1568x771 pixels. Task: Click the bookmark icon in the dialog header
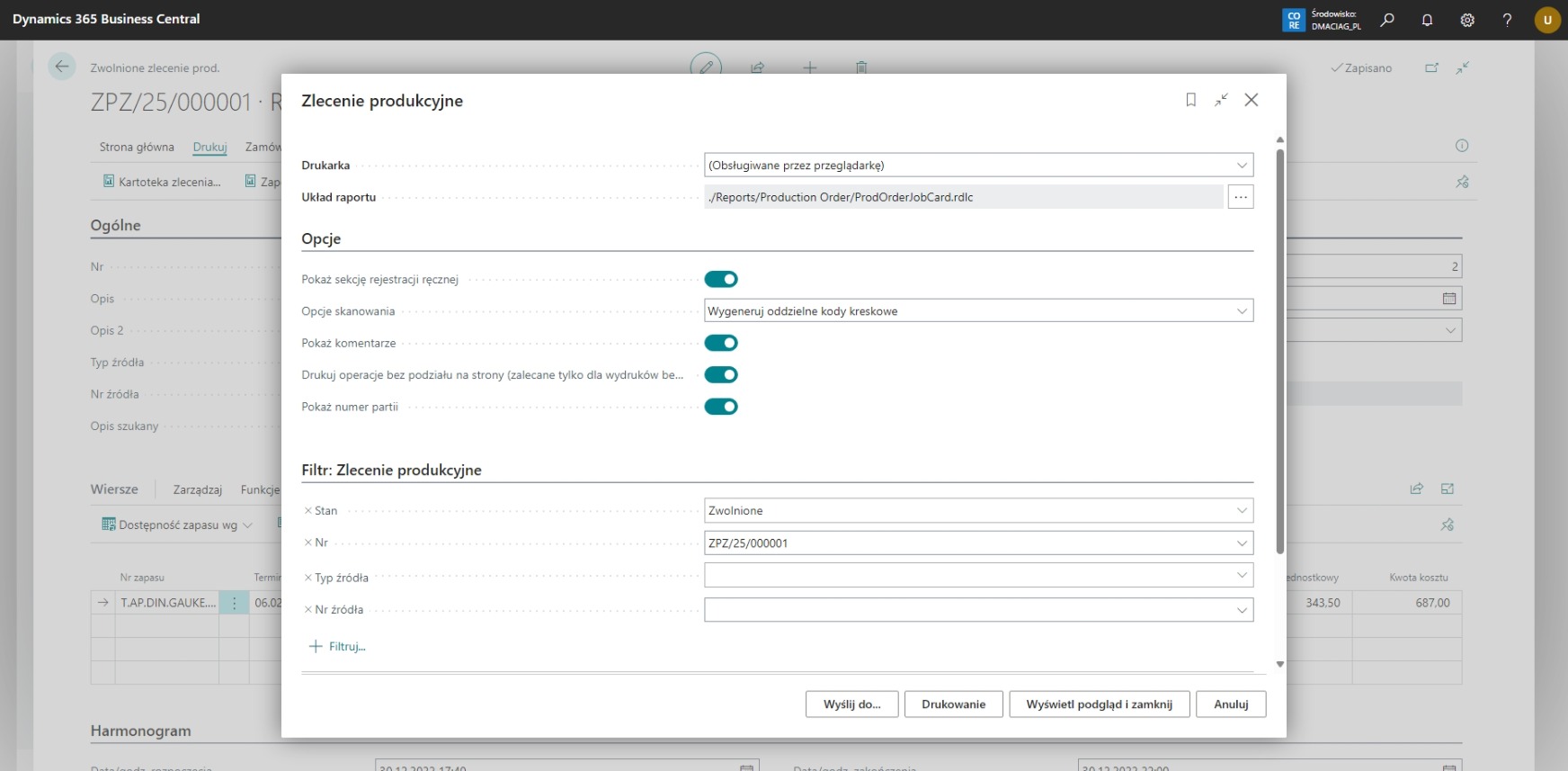[x=1190, y=100]
